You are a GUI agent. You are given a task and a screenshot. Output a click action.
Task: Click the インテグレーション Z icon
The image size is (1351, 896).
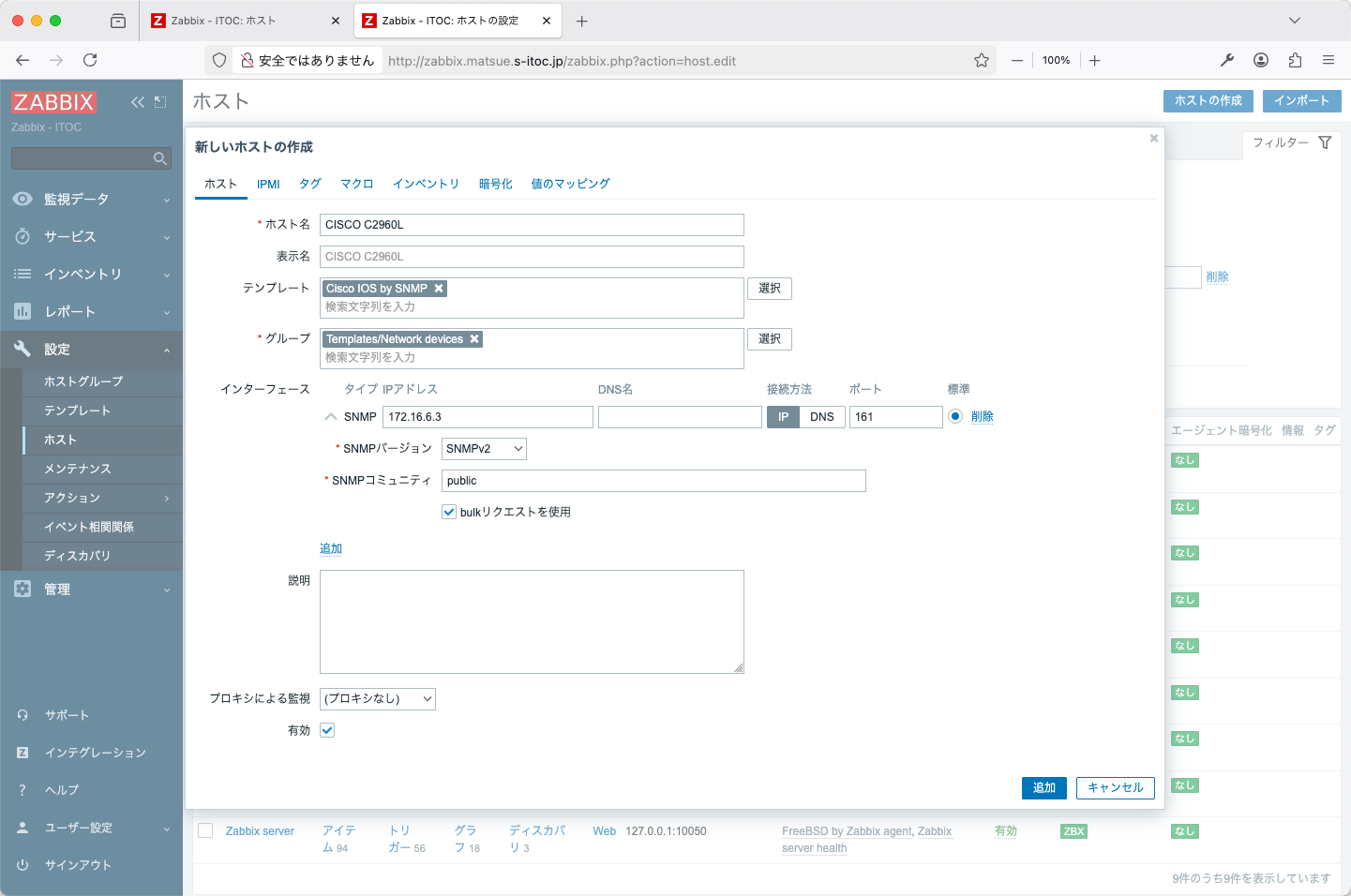[x=23, y=753]
